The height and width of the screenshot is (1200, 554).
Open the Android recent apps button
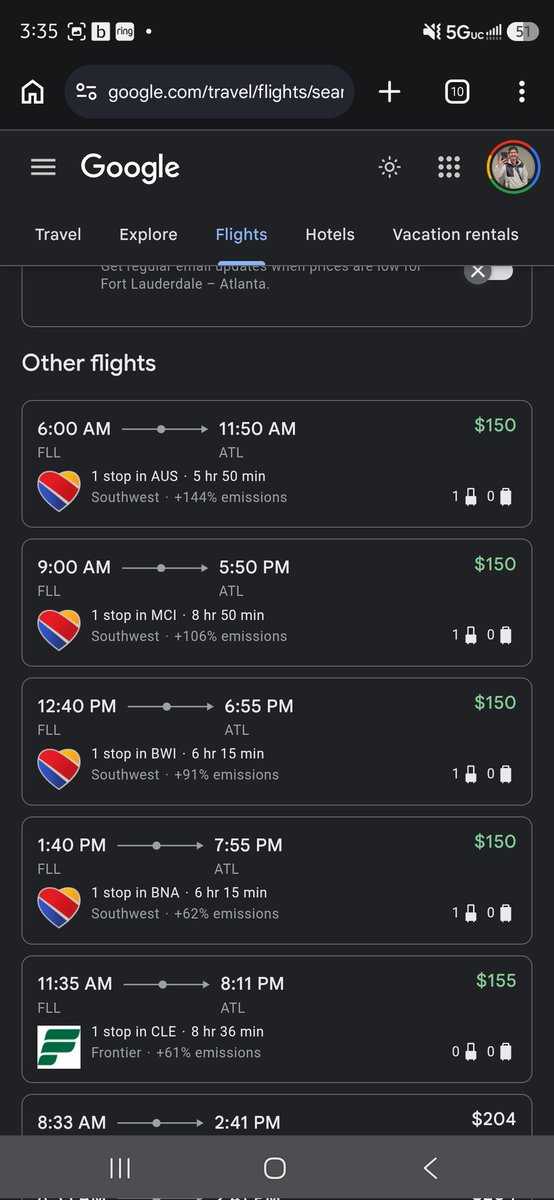[120, 1167]
